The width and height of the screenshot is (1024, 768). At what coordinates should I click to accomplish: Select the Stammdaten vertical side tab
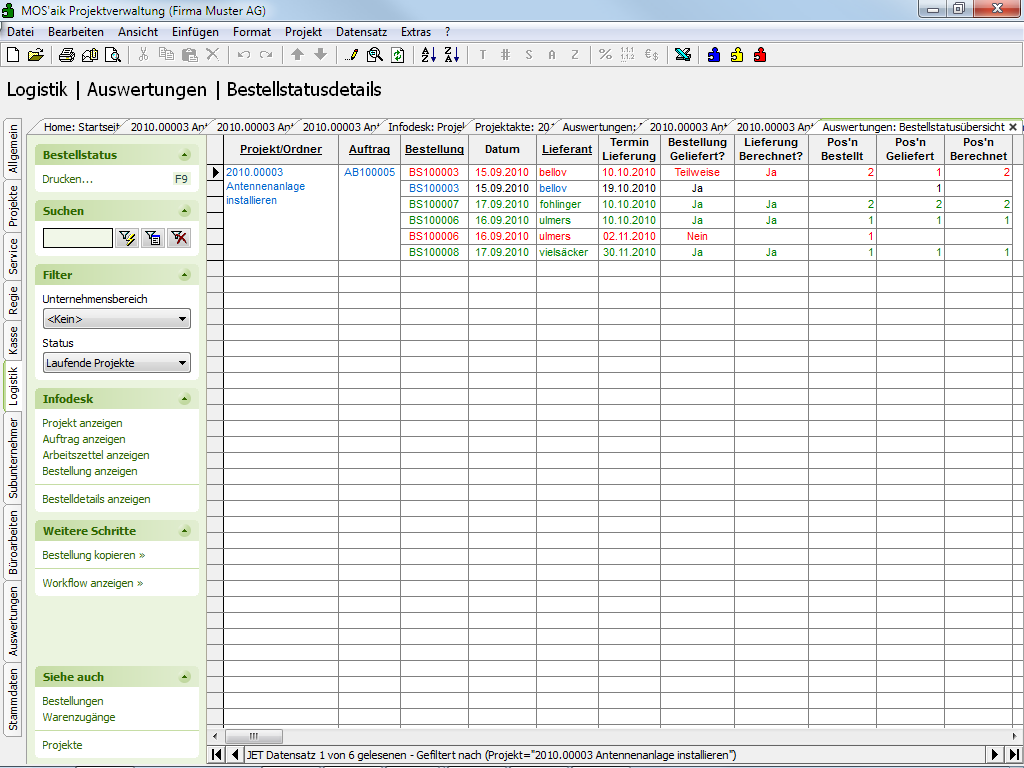click(13, 699)
